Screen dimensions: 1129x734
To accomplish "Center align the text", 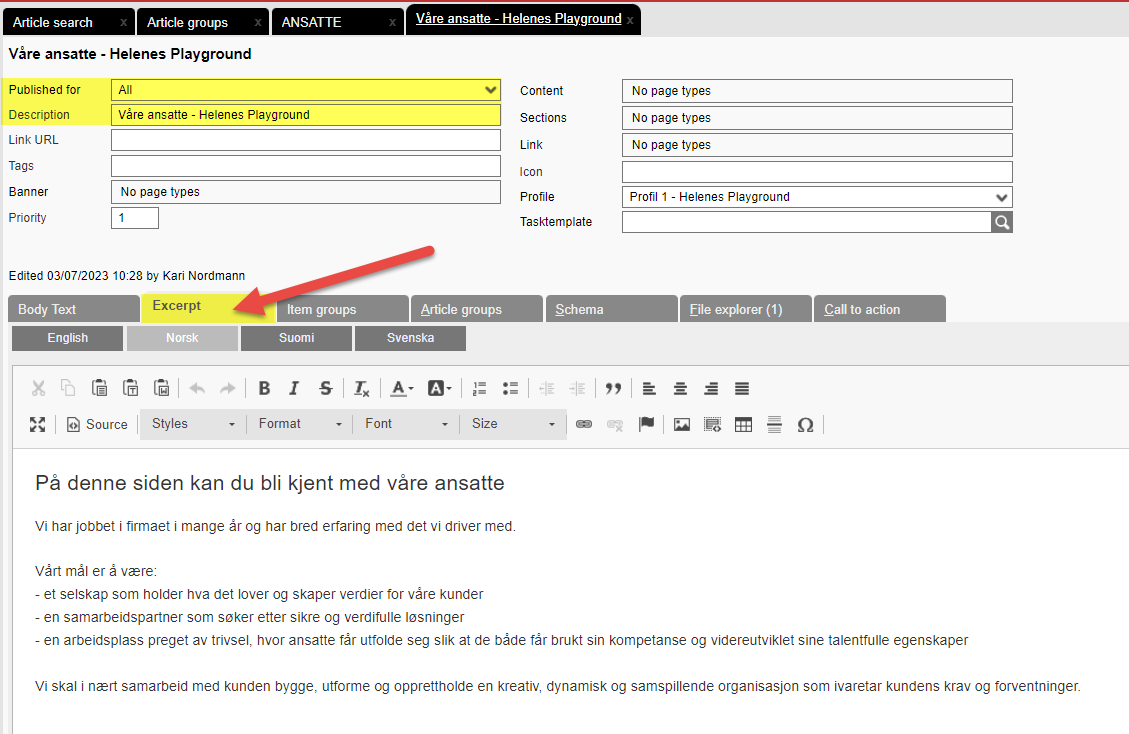I will pyautogui.click(x=680, y=388).
